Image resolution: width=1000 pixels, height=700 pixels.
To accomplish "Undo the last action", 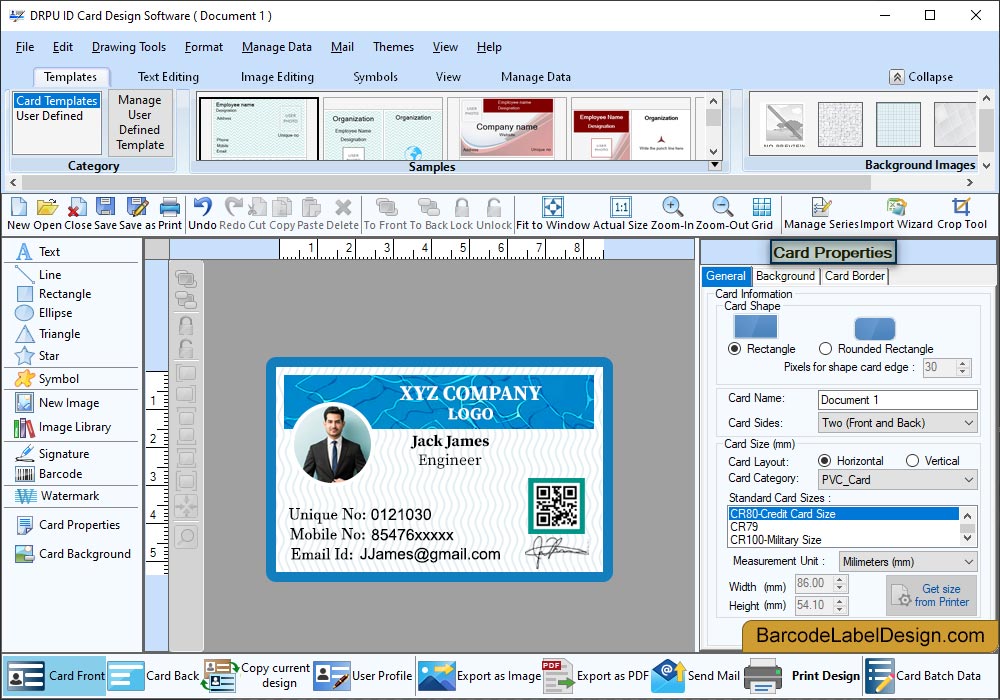I will pyautogui.click(x=202, y=207).
